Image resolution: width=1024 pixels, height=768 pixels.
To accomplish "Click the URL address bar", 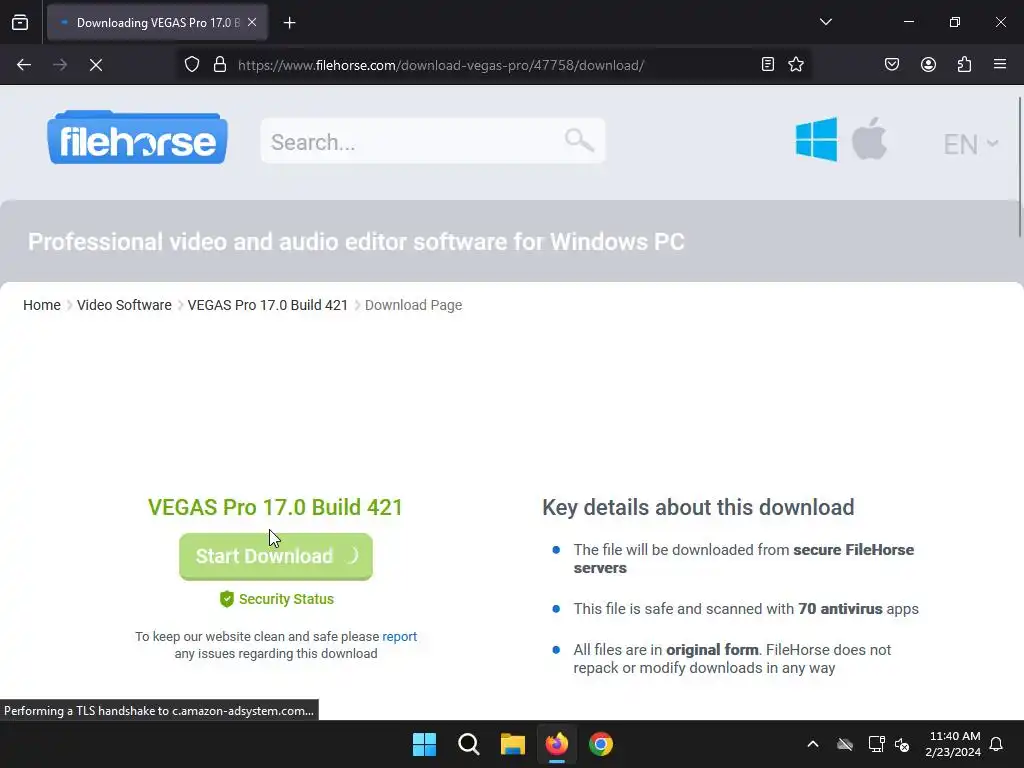I will (441, 65).
